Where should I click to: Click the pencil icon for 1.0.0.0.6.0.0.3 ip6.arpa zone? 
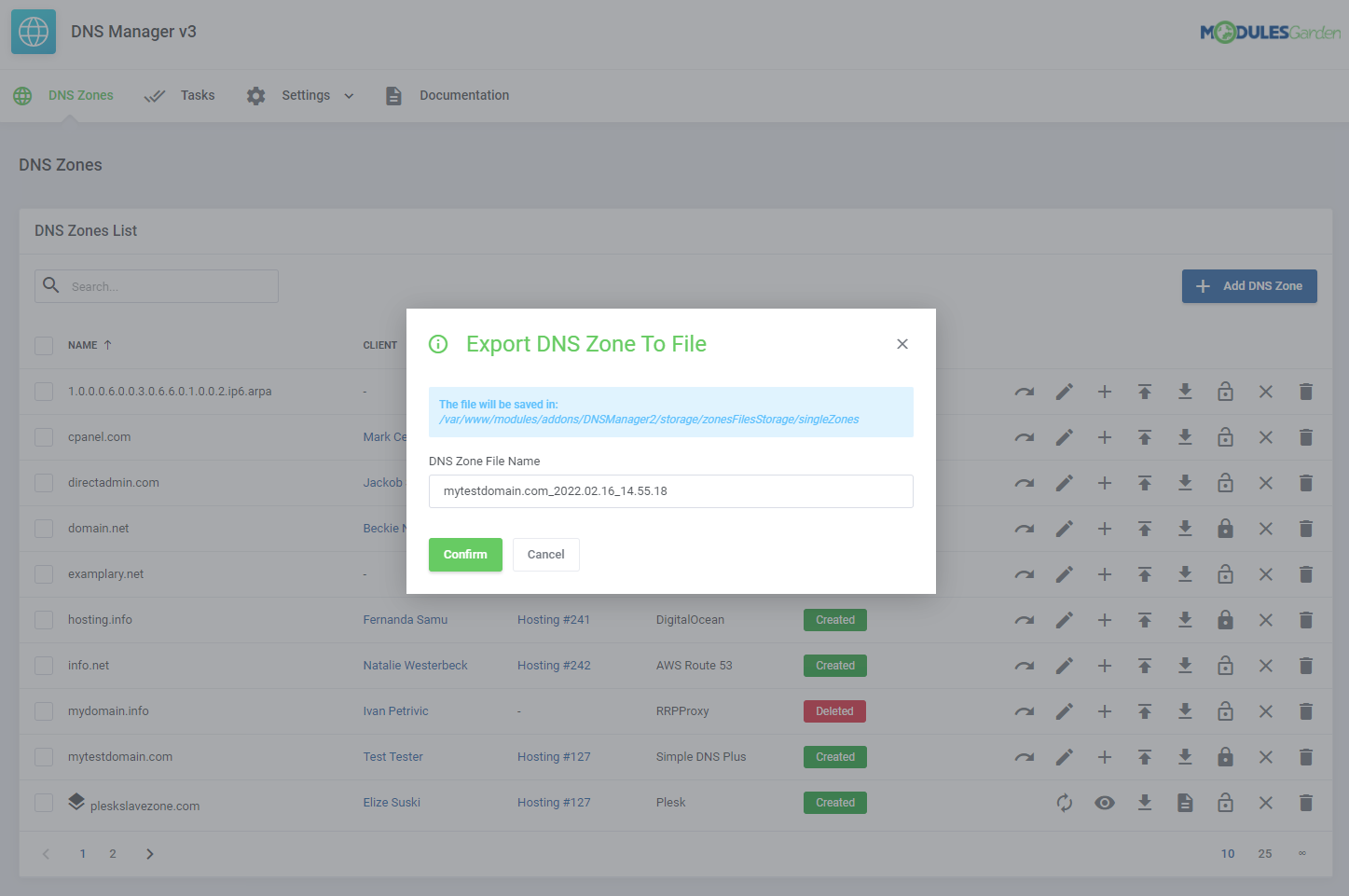pos(1064,392)
